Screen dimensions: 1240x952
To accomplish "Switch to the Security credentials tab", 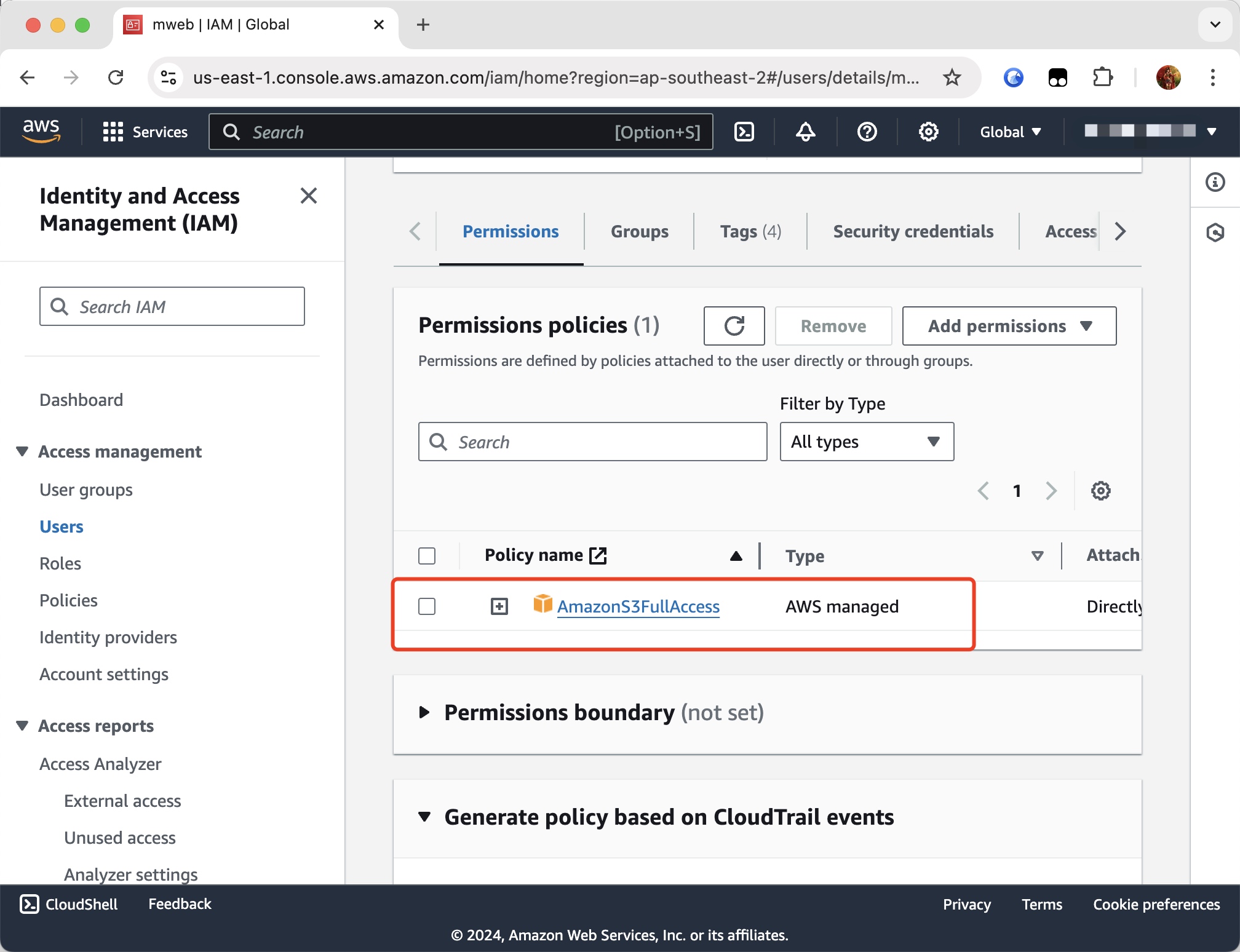I will coord(913,231).
